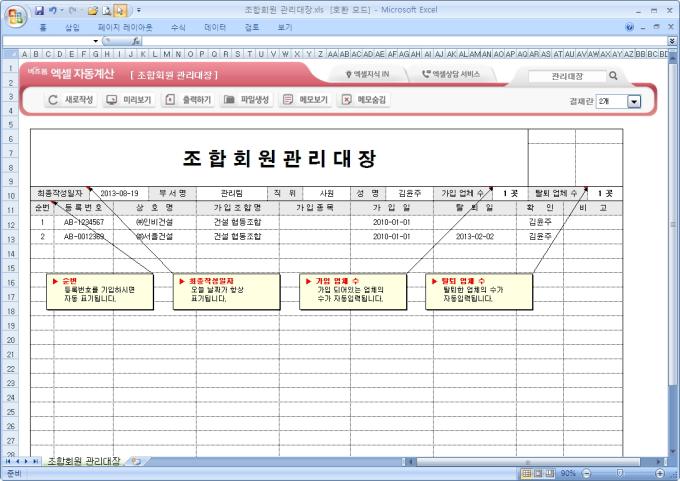Screen dimensions: 680x481
Task: Click the 메모숨김 button
Action: click(363, 100)
